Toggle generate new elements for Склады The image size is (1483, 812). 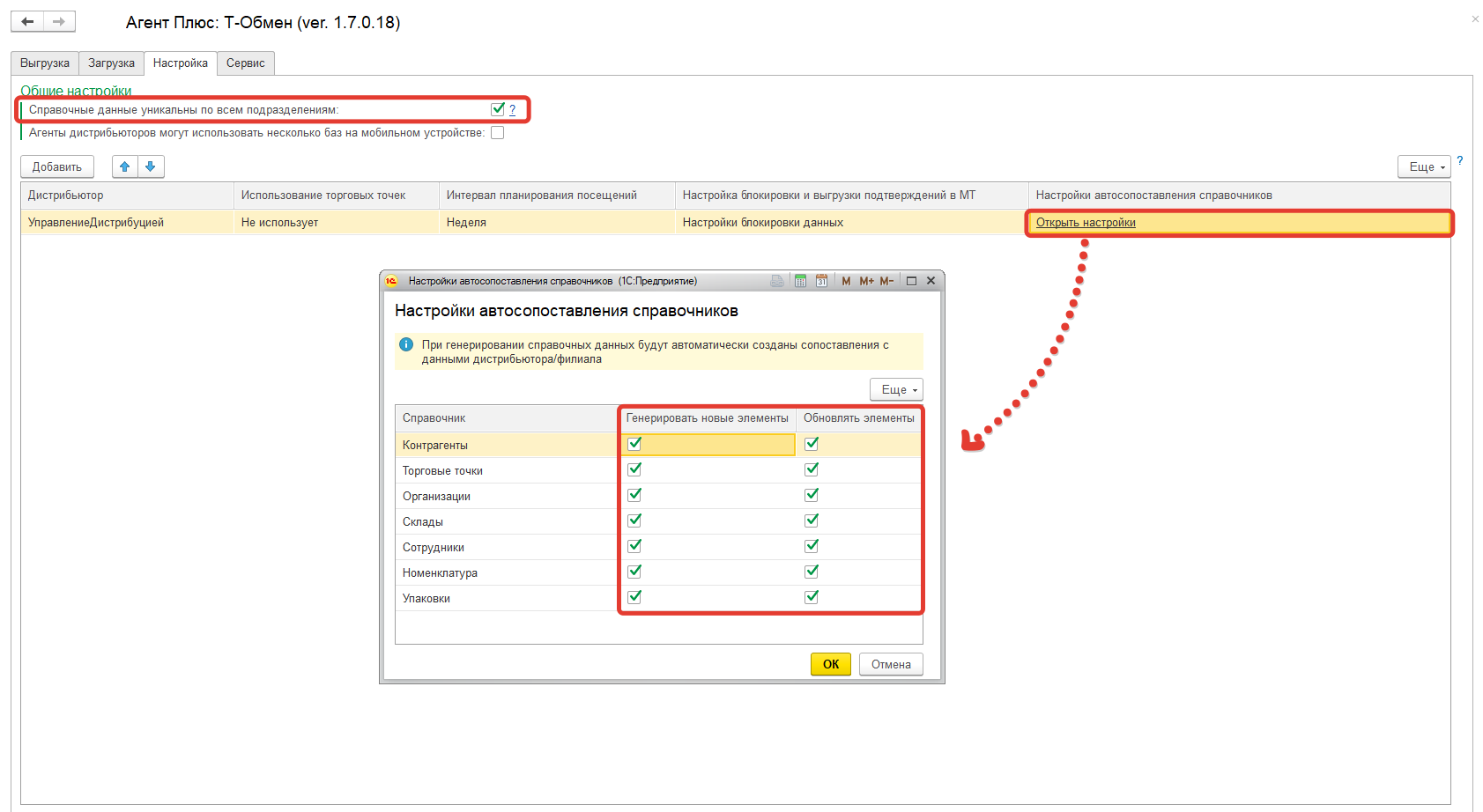(x=634, y=520)
